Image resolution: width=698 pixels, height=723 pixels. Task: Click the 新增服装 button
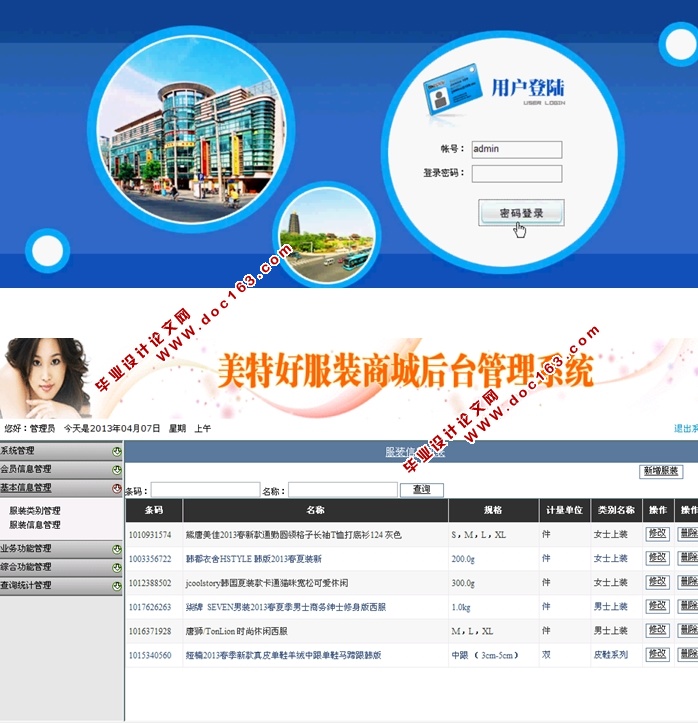click(661, 471)
